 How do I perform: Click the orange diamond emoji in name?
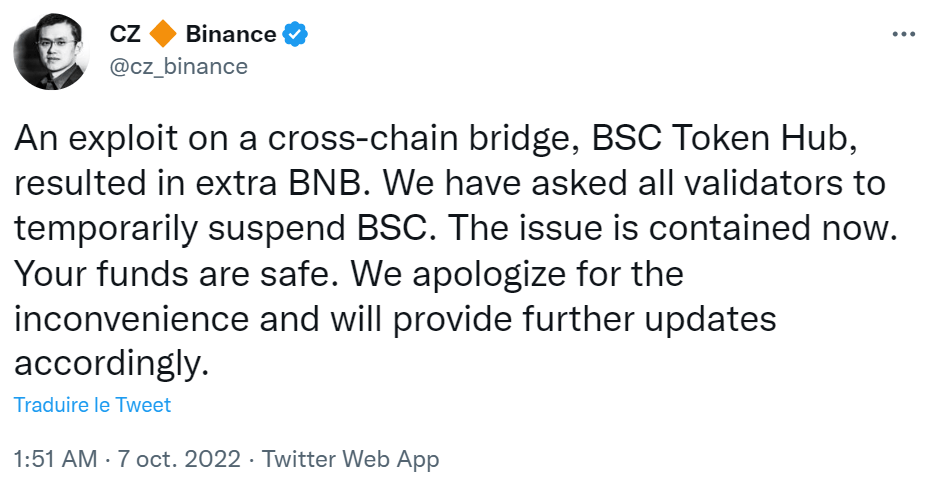click(162, 35)
